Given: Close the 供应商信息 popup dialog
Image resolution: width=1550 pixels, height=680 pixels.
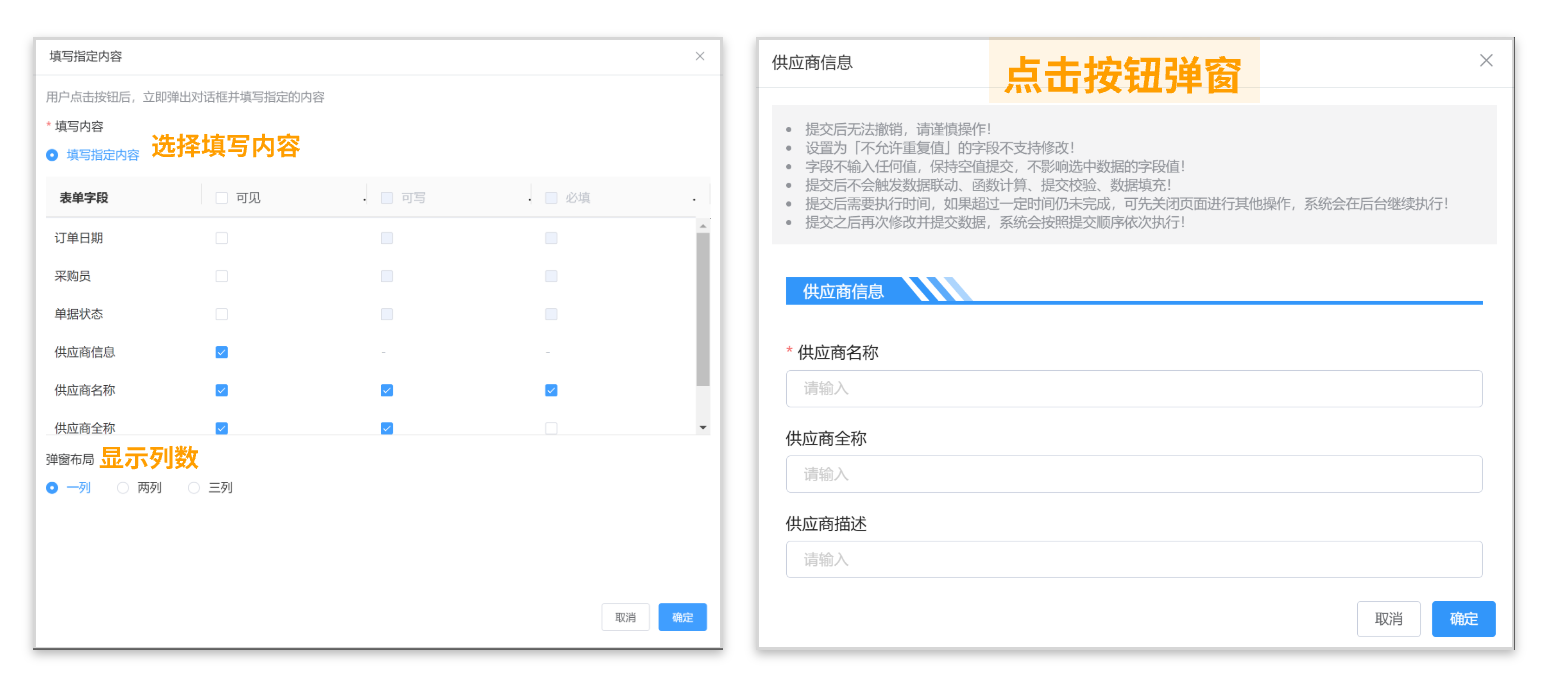Looking at the screenshot, I should (x=1486, y=60).
